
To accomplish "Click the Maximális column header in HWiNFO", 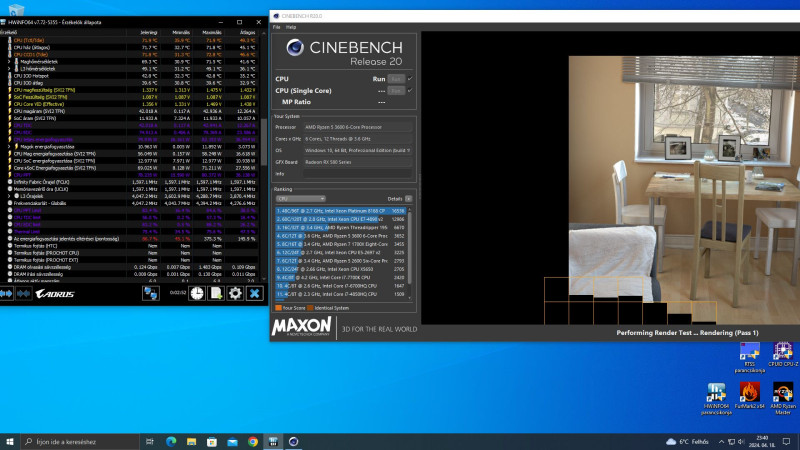I will (x=212, y=32).
